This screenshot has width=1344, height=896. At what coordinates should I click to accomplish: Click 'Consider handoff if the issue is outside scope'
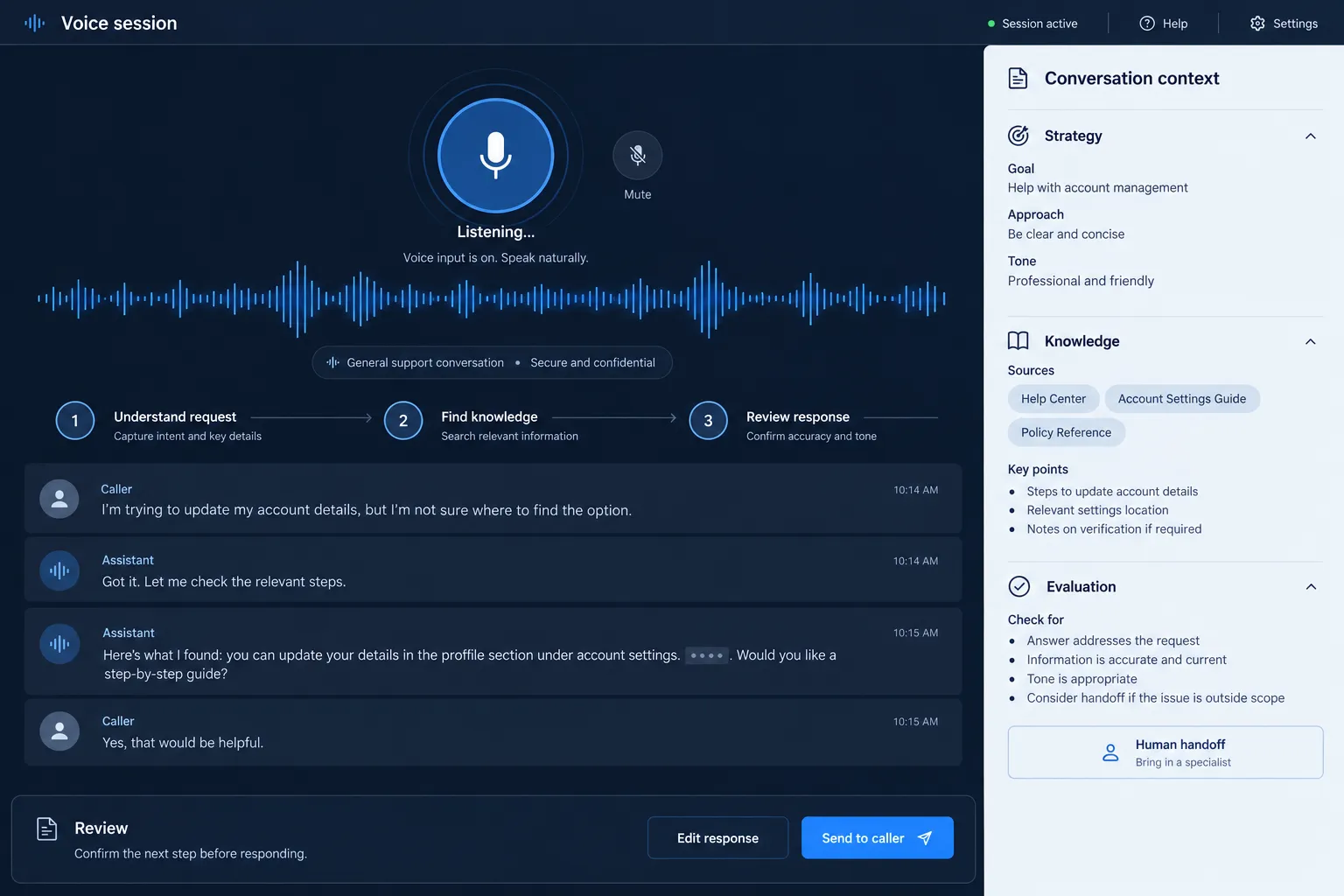click(1156, 698)
